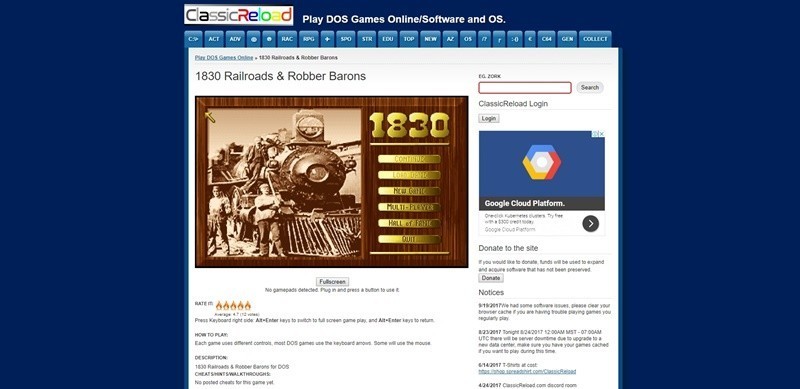
Task: Select the RPG games tab
Action: tap(308, 39)
